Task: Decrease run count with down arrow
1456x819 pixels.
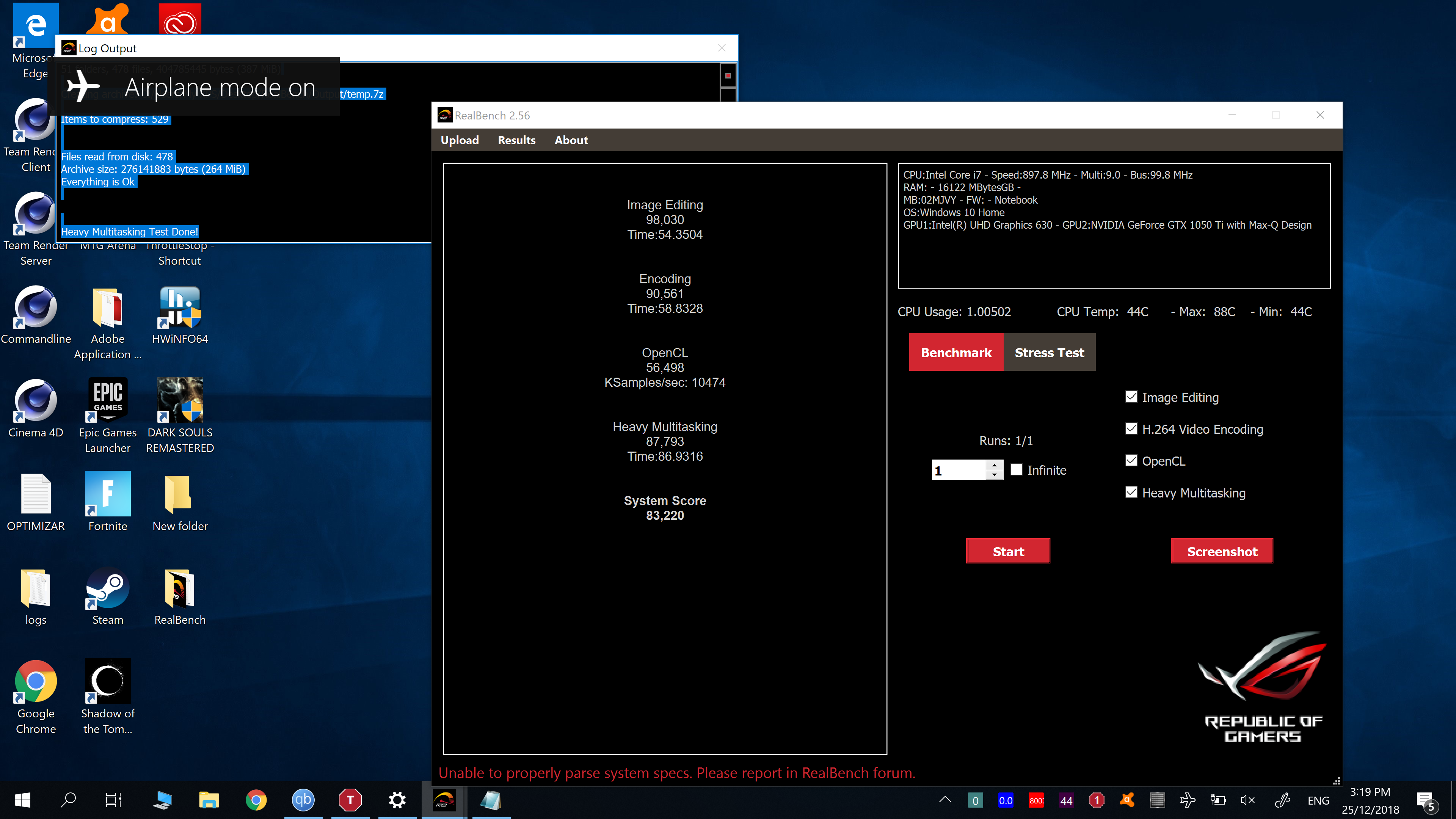Action: [x=994, y=475]
